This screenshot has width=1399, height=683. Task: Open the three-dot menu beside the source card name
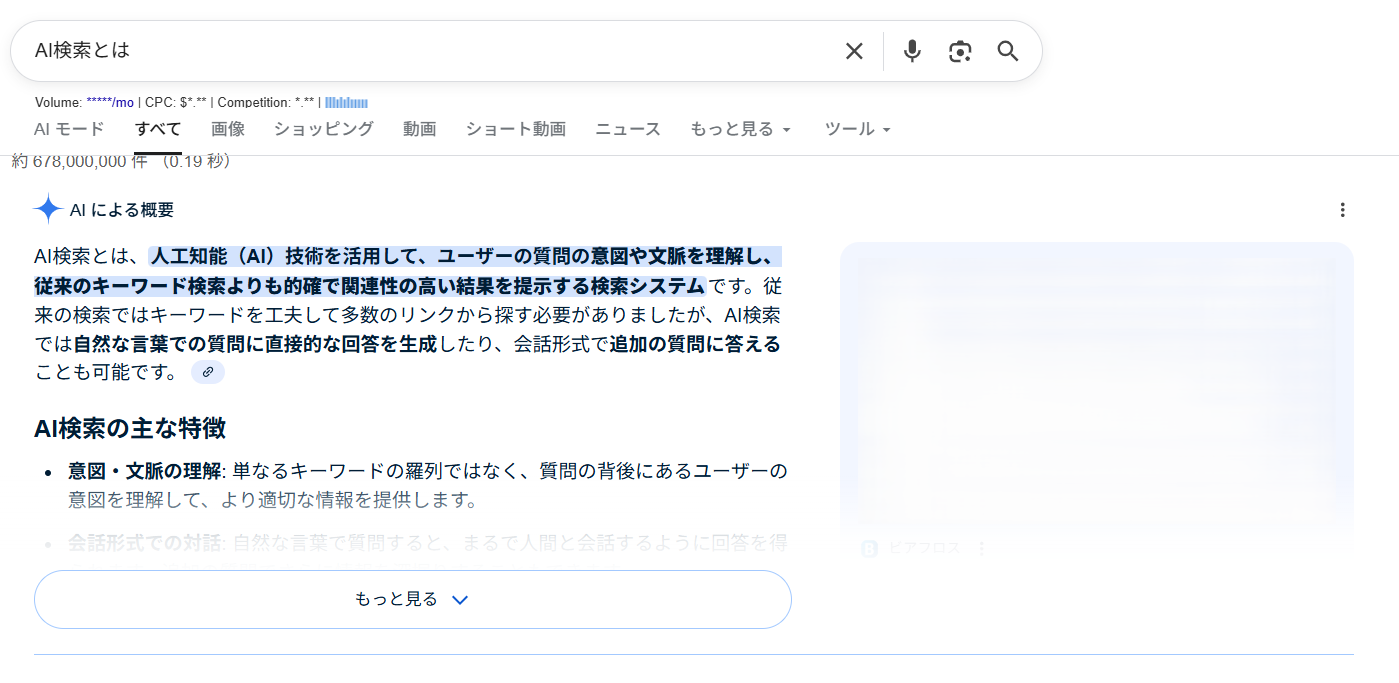point(981,548)
